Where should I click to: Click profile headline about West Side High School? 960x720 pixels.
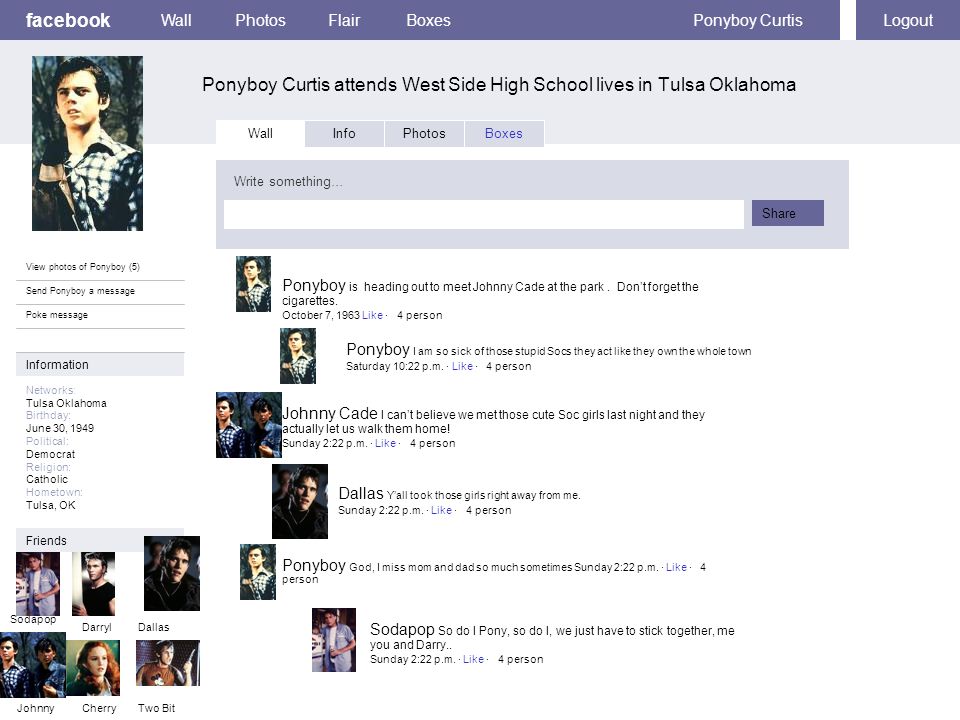tap(499, 84)
